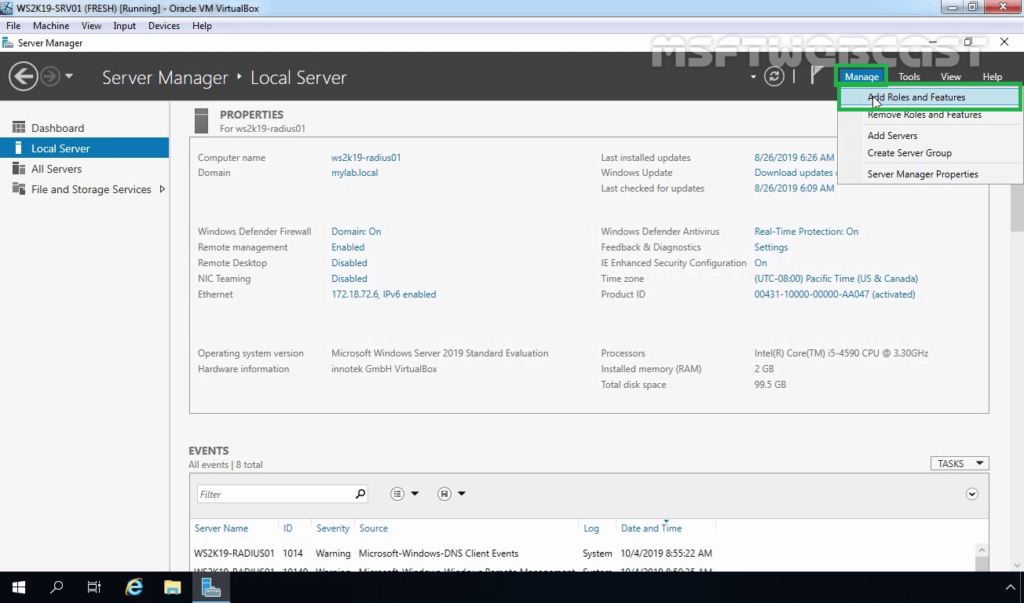Image resolution: width=1024 pixels, height=603 pixels.
Task: Open Task View on taskbar
Action: coord(94,587)
